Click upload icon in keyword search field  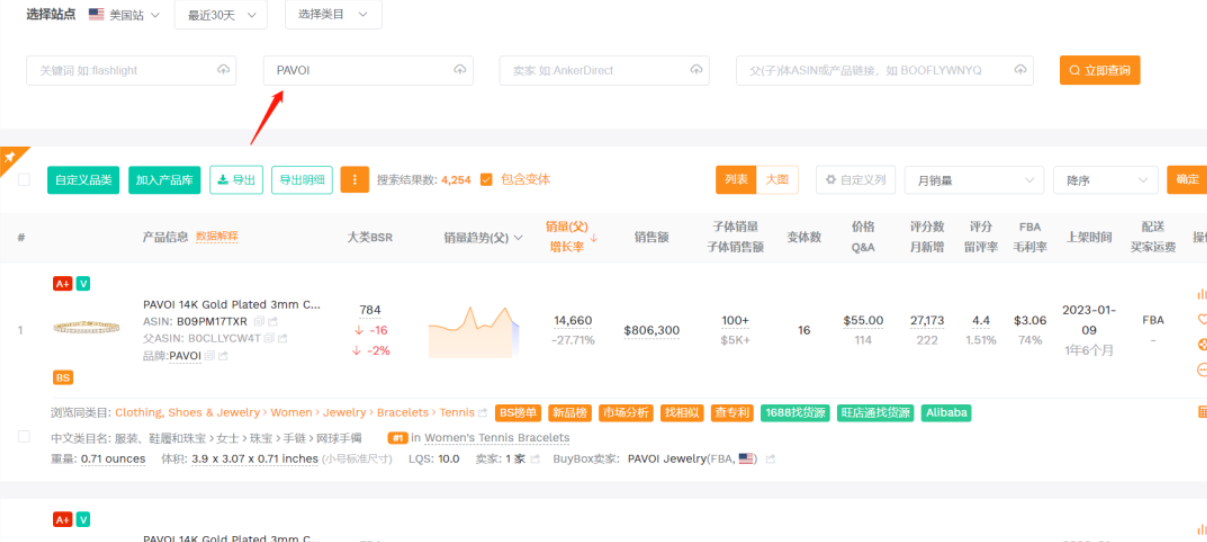pyautogui.click(x=223, y=70)
